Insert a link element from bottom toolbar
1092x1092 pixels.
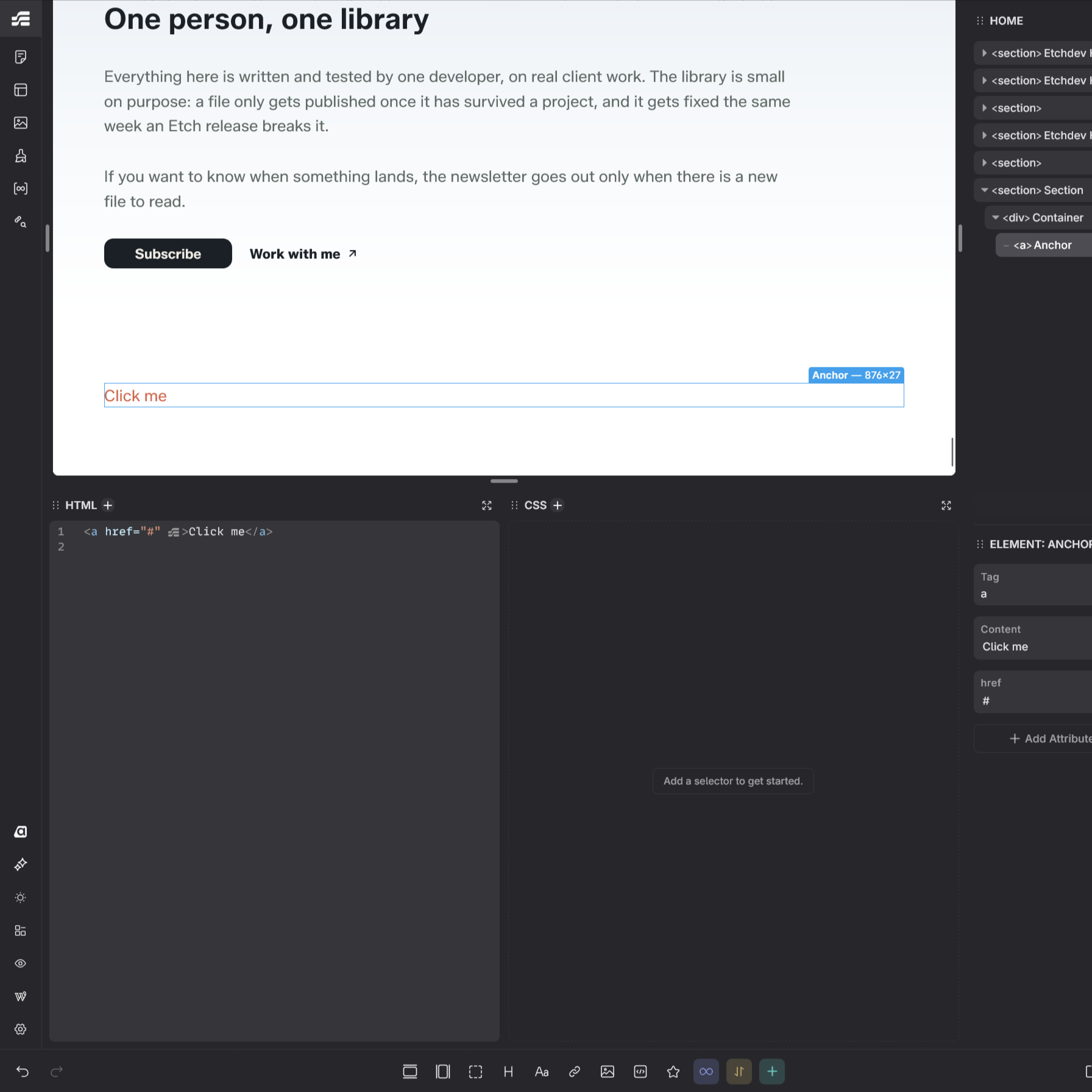(575, 1071)
